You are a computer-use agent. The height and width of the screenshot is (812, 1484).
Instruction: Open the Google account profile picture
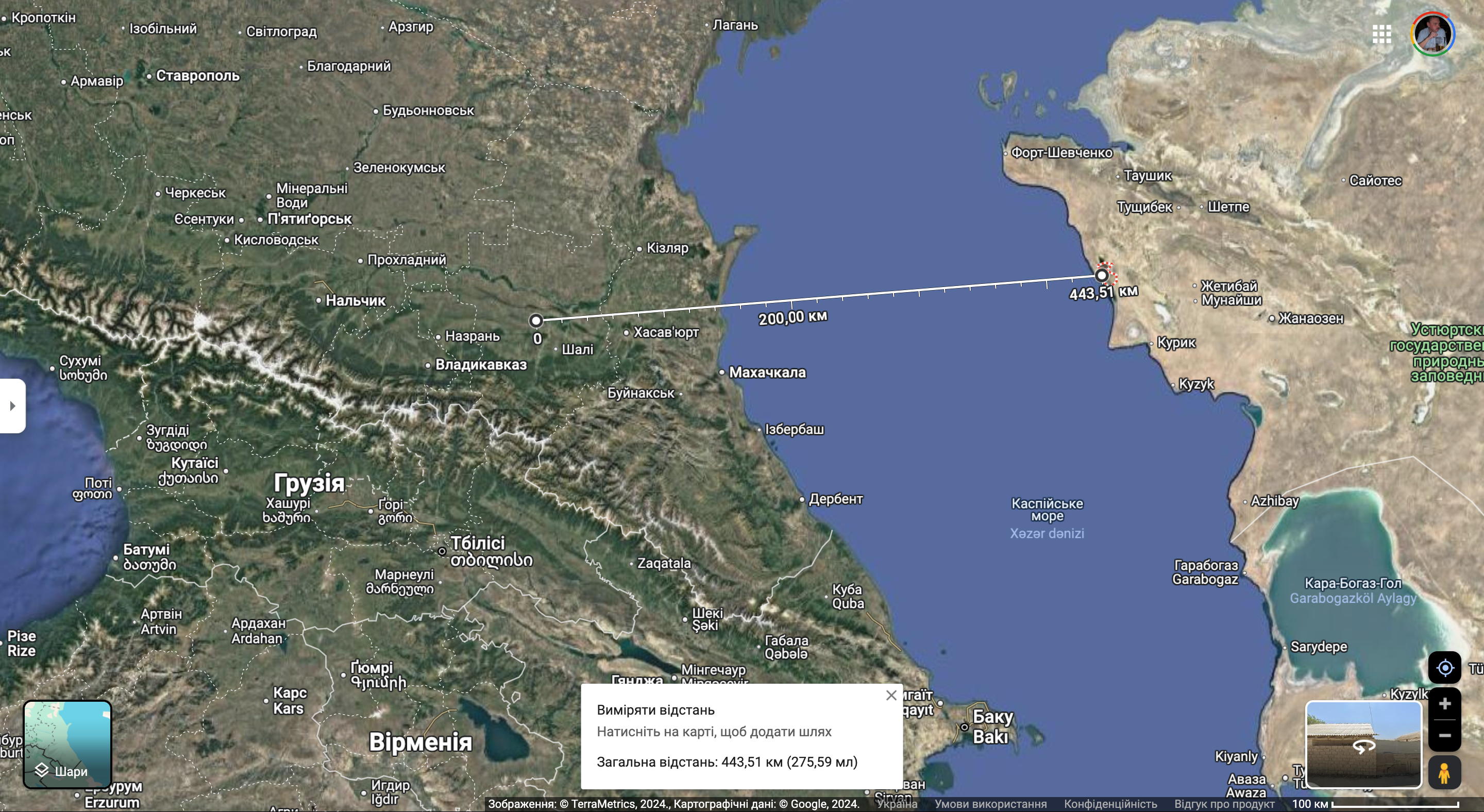(x=1432, y=34)
